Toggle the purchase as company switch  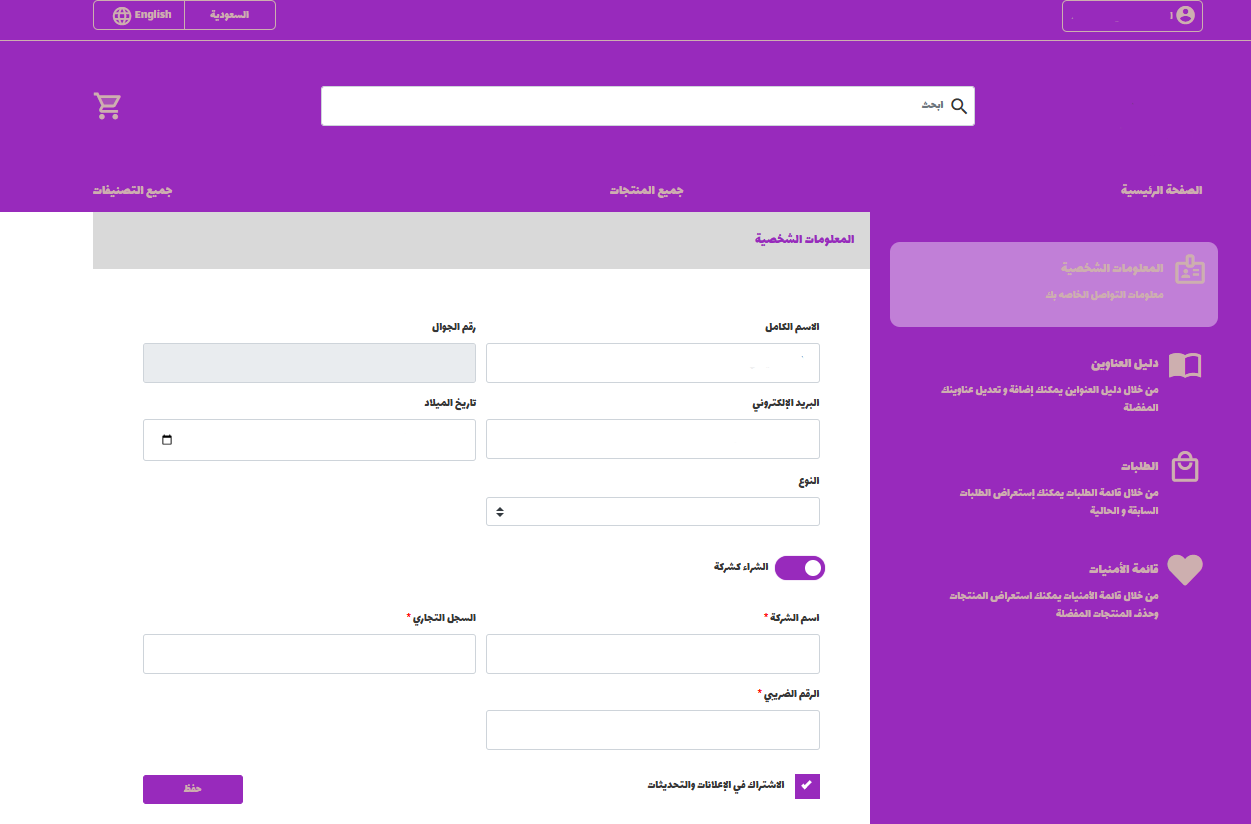(800, 568)
